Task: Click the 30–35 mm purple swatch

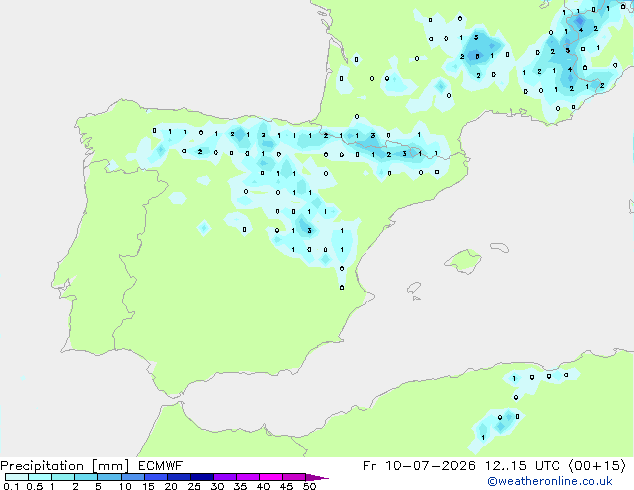Action: click(224, 477)
